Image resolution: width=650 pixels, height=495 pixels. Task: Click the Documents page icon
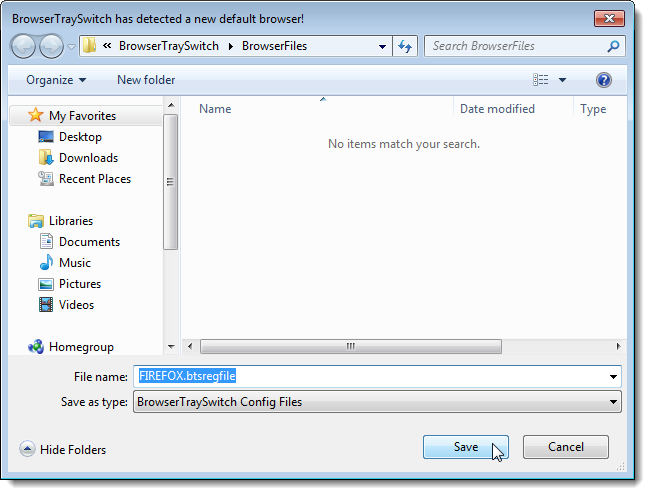tap(46, 242)
